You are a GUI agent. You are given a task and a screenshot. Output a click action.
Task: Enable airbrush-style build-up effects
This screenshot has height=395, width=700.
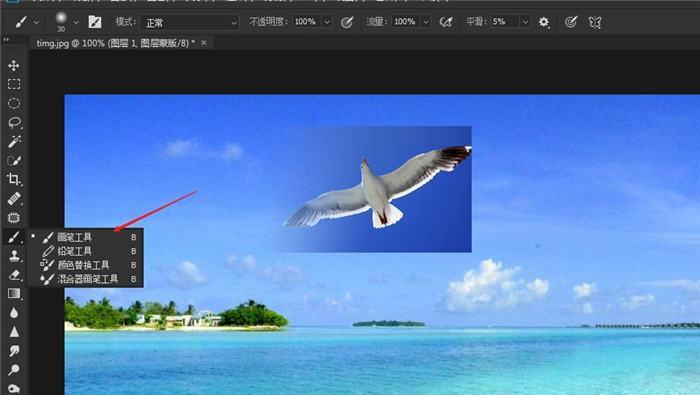[x=446, y=22]
